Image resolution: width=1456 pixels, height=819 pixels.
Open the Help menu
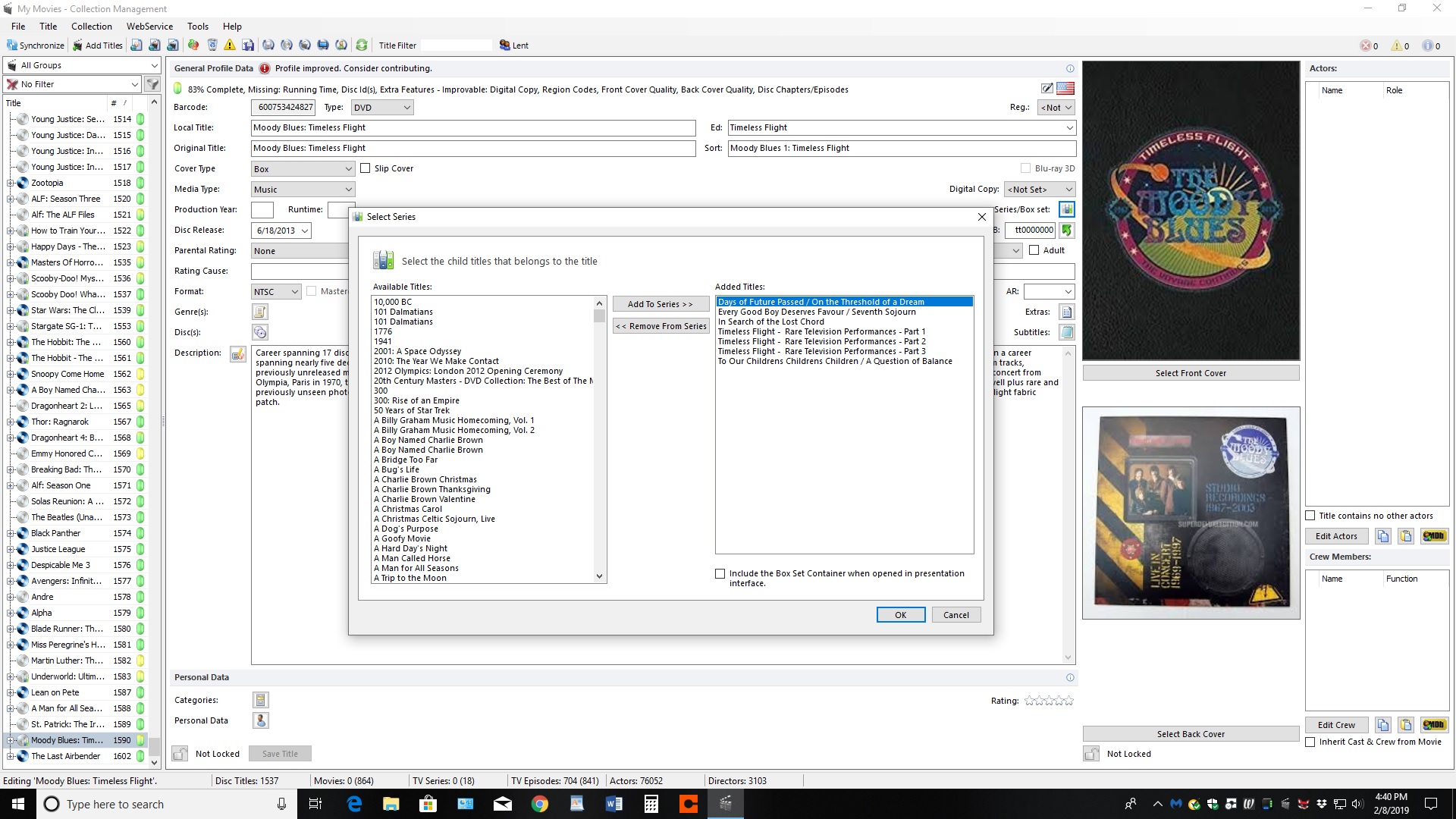[x=232, y=26]
